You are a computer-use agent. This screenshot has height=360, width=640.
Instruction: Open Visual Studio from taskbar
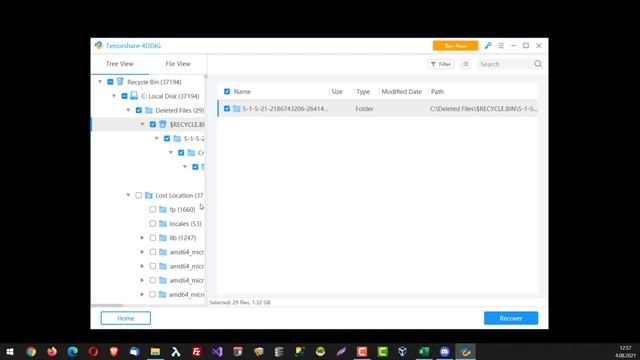pos(217,351)
